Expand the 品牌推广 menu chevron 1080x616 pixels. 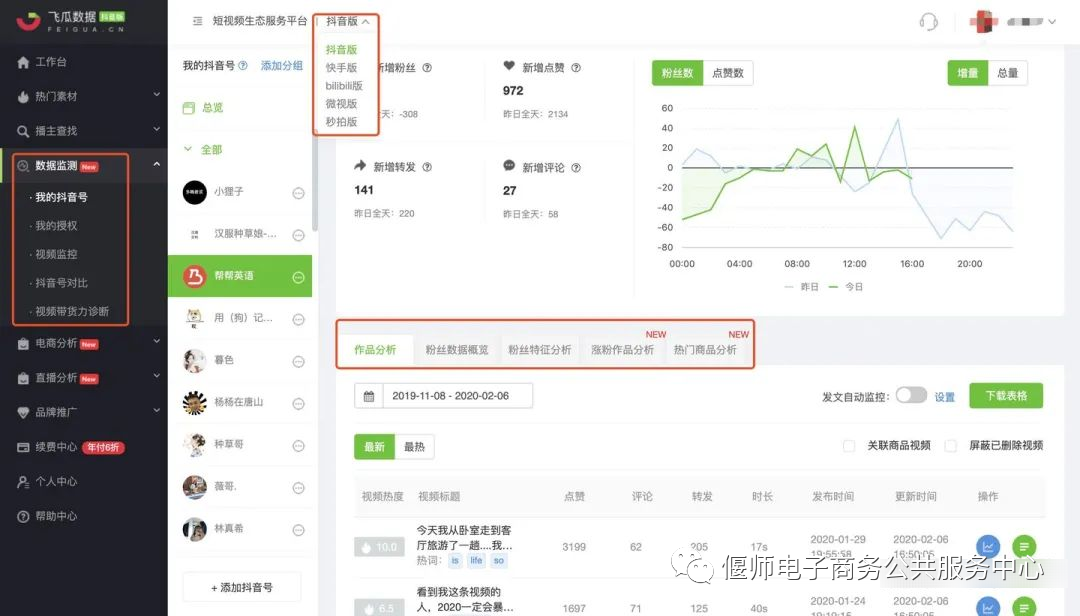(x=156, y=410)
